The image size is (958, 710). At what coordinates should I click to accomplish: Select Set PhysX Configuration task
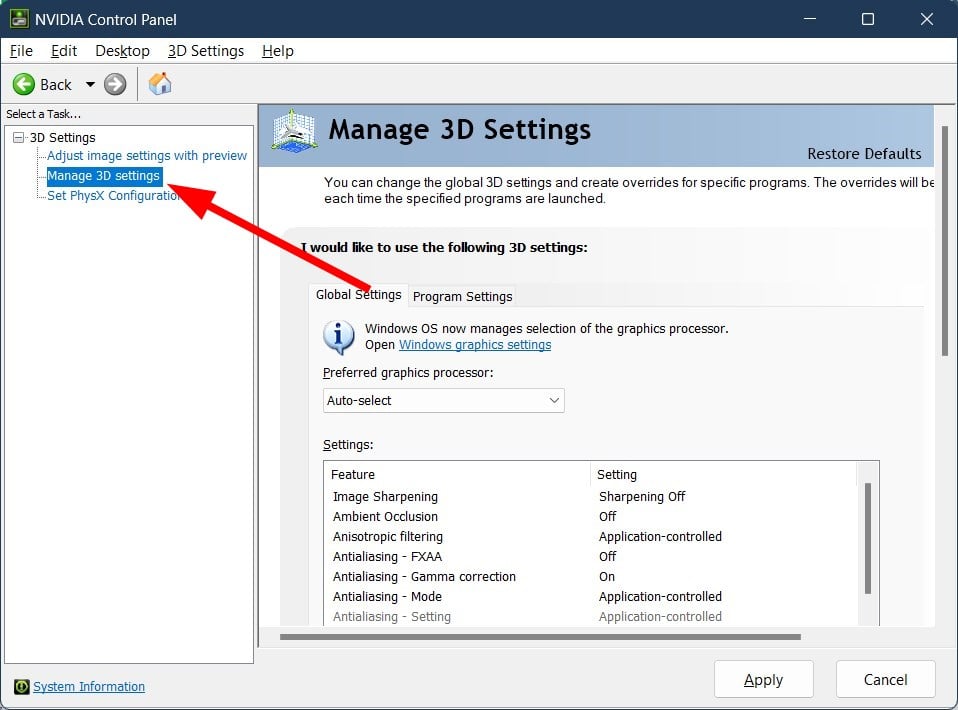[114, 196]
